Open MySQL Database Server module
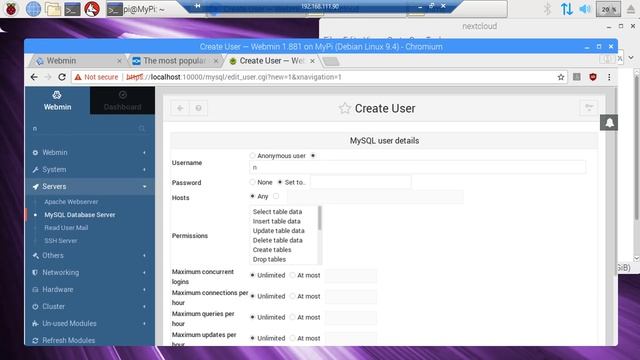This screenshot has width=640, height=360. pos(80,215)
